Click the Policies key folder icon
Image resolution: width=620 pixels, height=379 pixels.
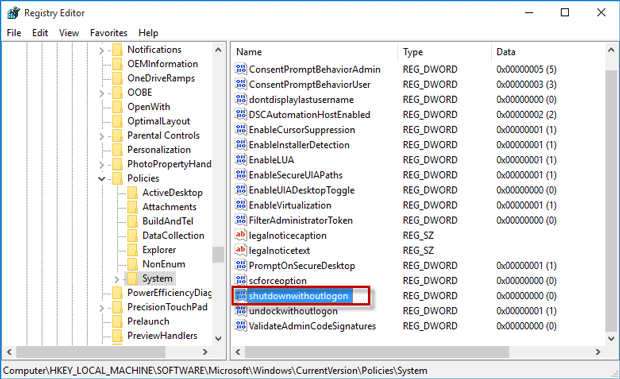117,178
